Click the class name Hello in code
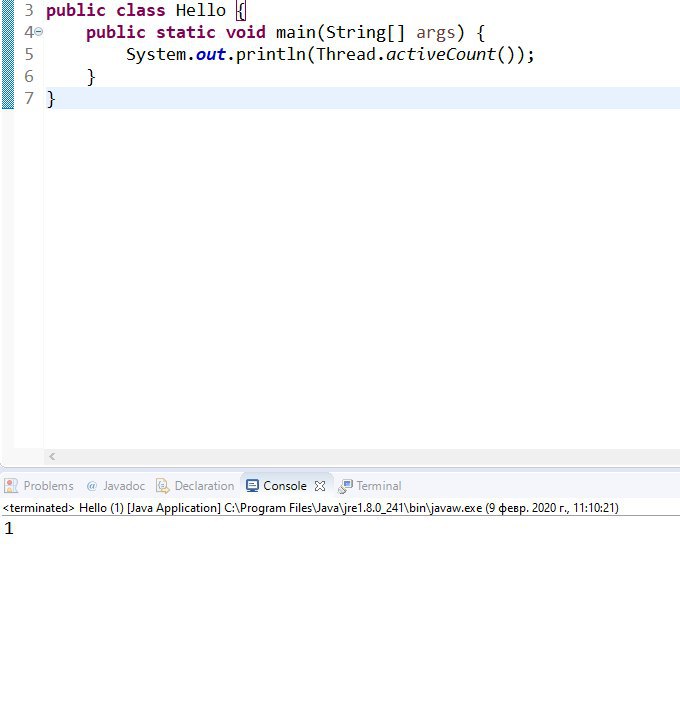The height and width of the screenshot is (708, 680). 200,10
